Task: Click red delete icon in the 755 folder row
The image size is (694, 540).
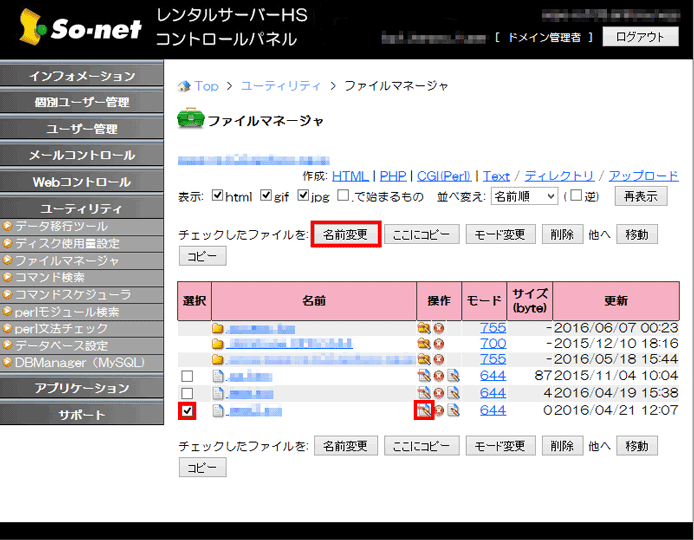Action: [x=438, y=328]
